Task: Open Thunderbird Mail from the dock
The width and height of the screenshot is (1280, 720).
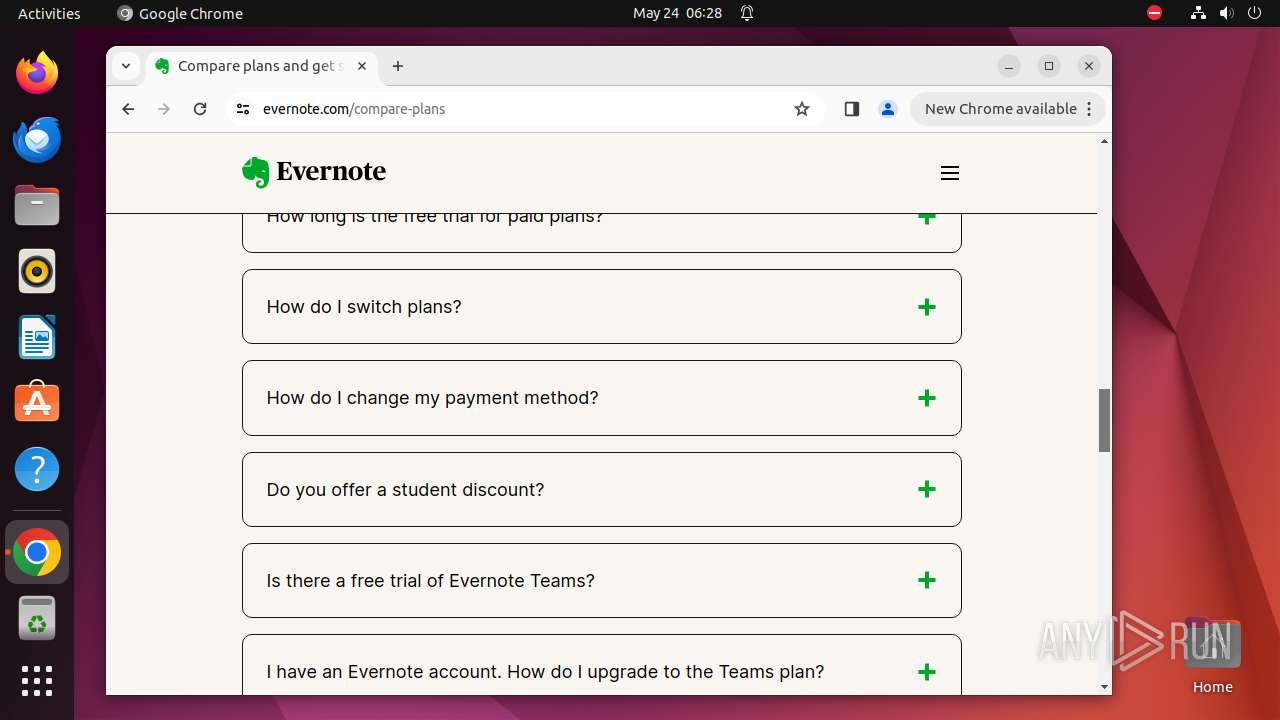Action: [37, 139]
